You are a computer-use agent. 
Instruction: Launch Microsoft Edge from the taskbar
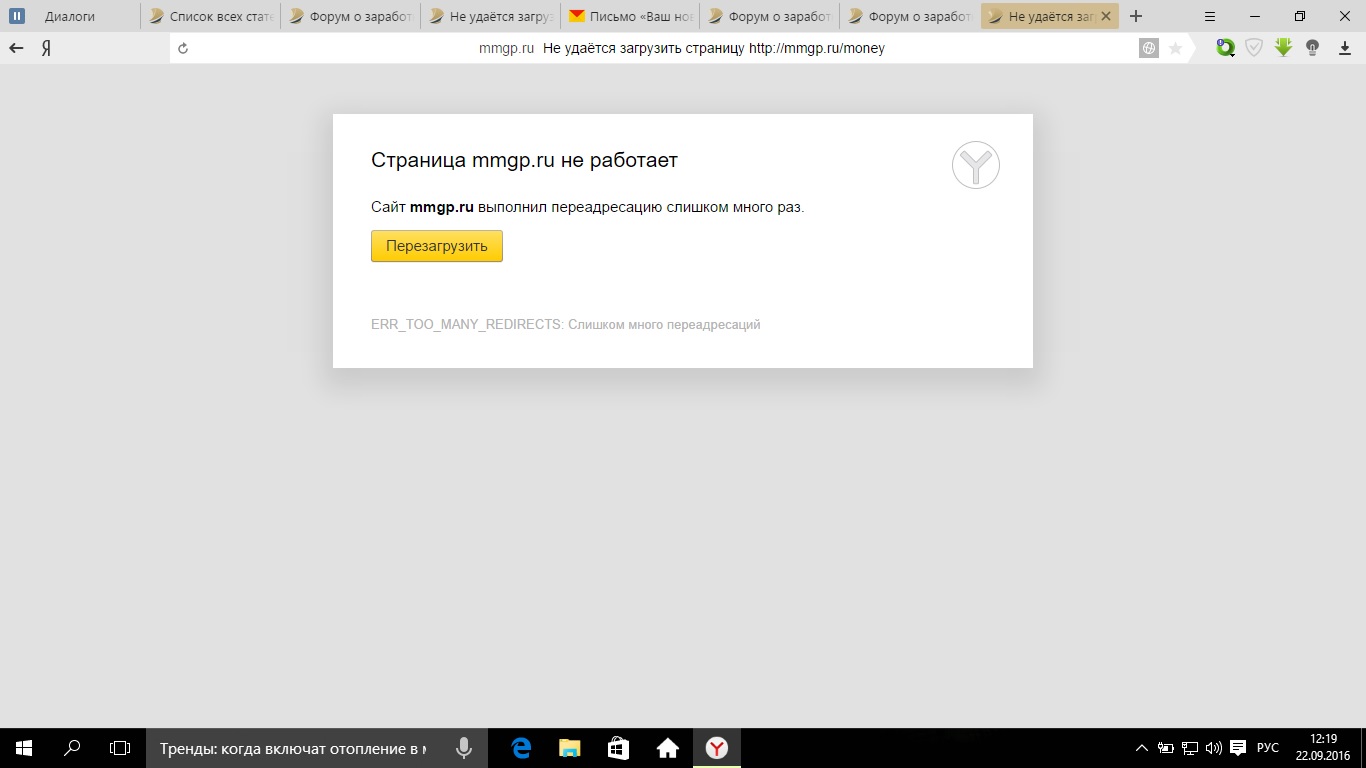tap(520, 748)
